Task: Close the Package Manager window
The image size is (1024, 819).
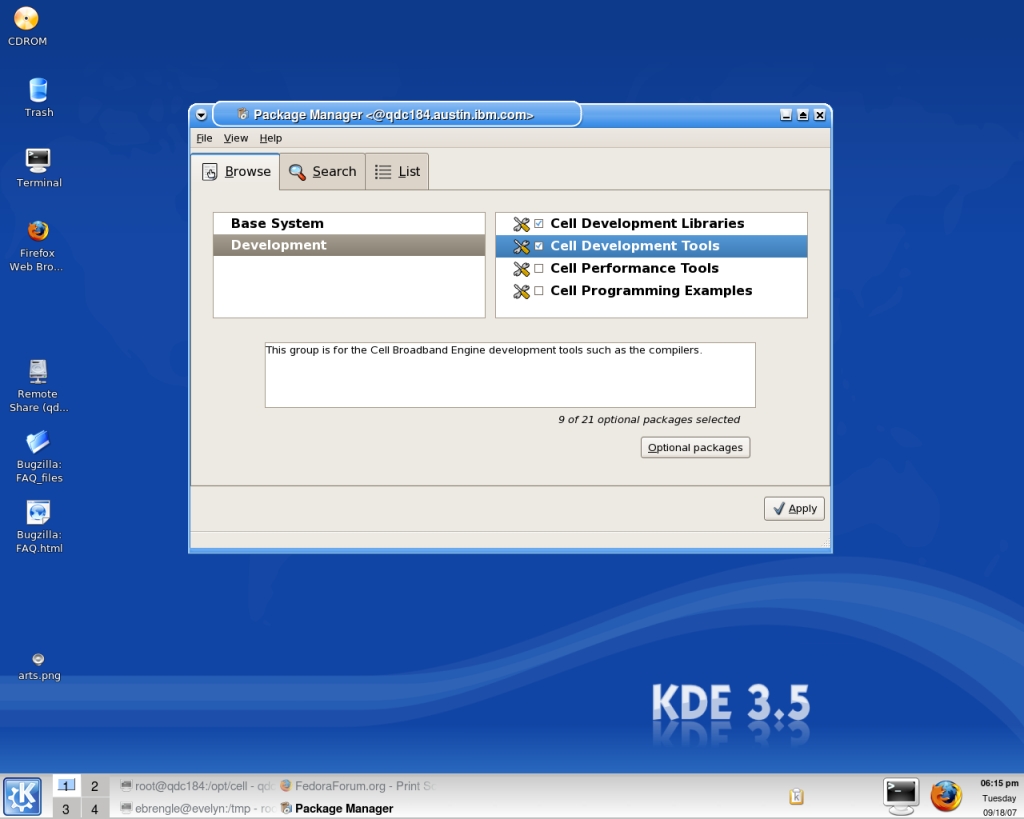Action: [820, 115]
